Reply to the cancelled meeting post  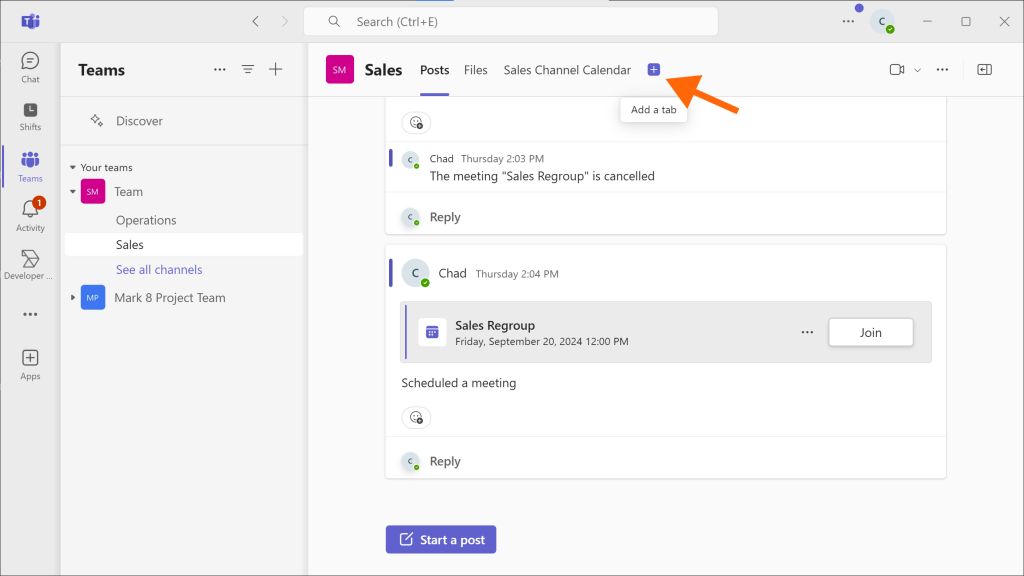(x=445, y=217)
